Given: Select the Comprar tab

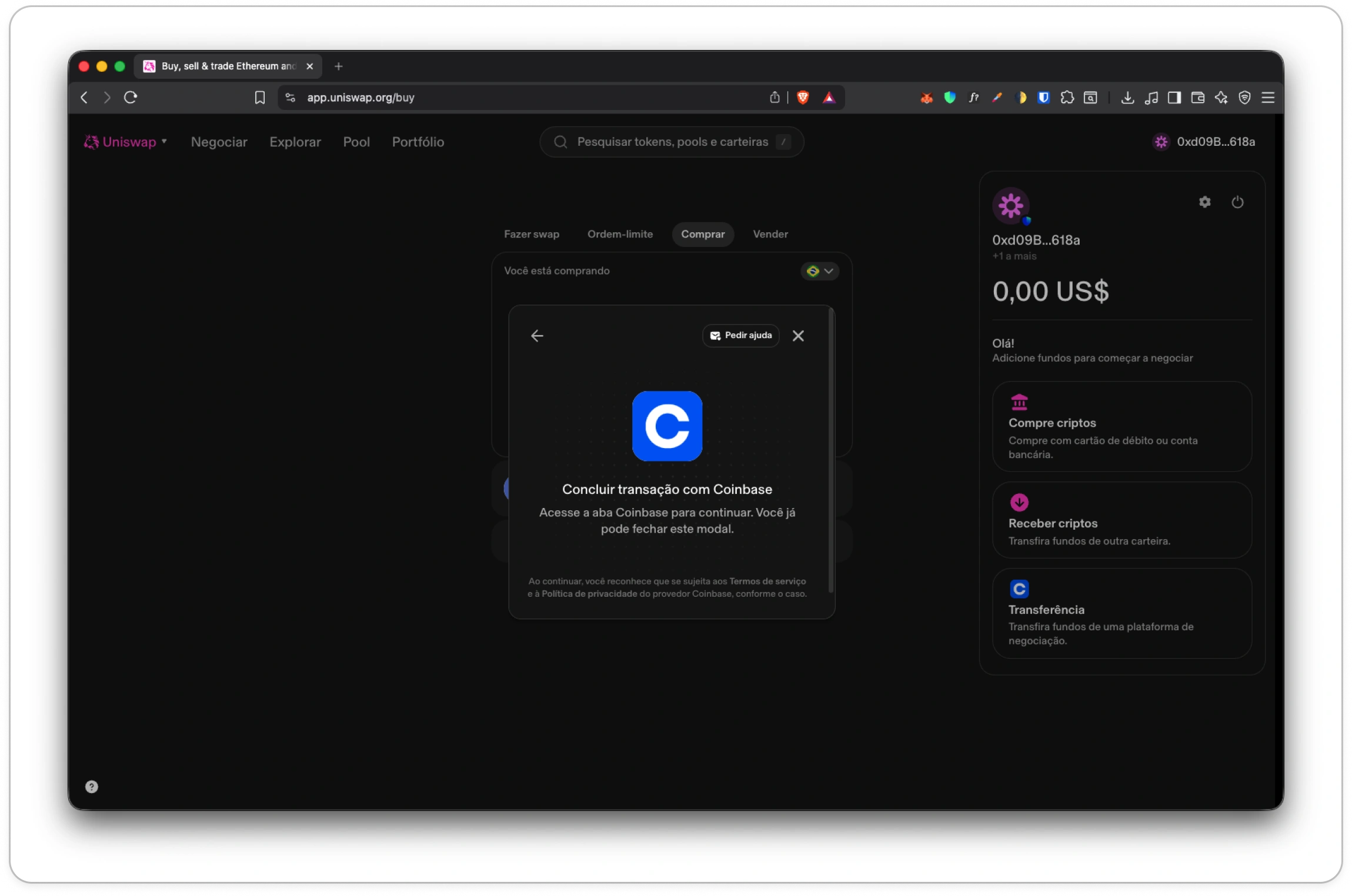Looking at the screenshot, I should [x=703, y=234].
